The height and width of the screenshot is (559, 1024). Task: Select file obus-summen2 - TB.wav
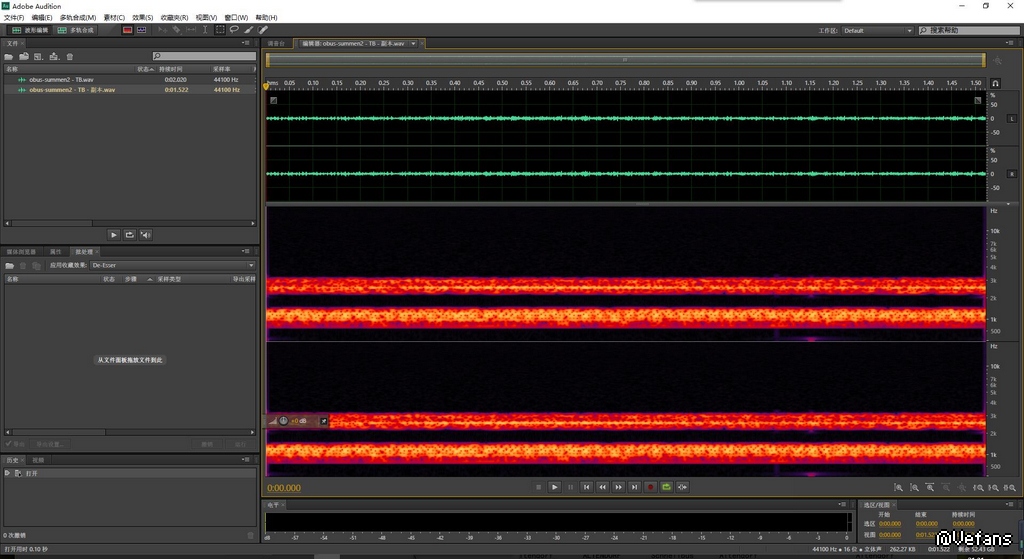62,79
